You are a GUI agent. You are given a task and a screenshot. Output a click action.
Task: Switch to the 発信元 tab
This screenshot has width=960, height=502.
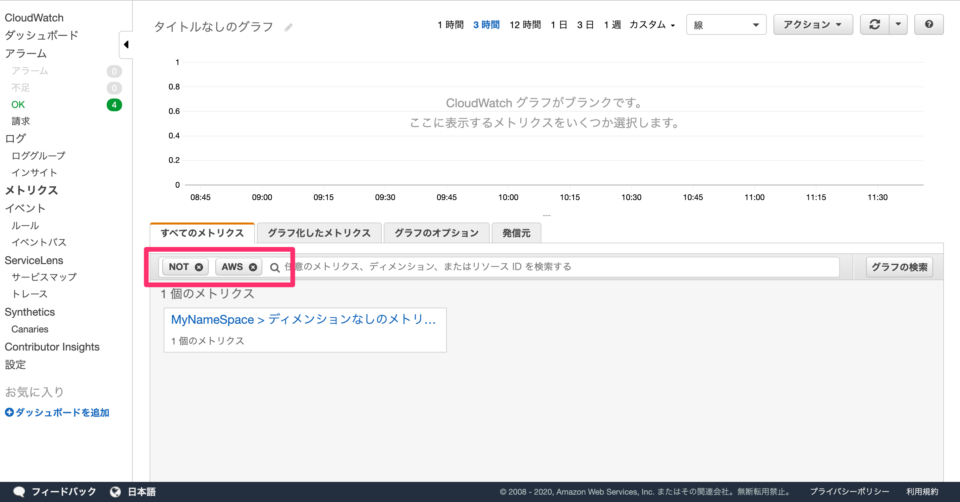tap(516, 233)
